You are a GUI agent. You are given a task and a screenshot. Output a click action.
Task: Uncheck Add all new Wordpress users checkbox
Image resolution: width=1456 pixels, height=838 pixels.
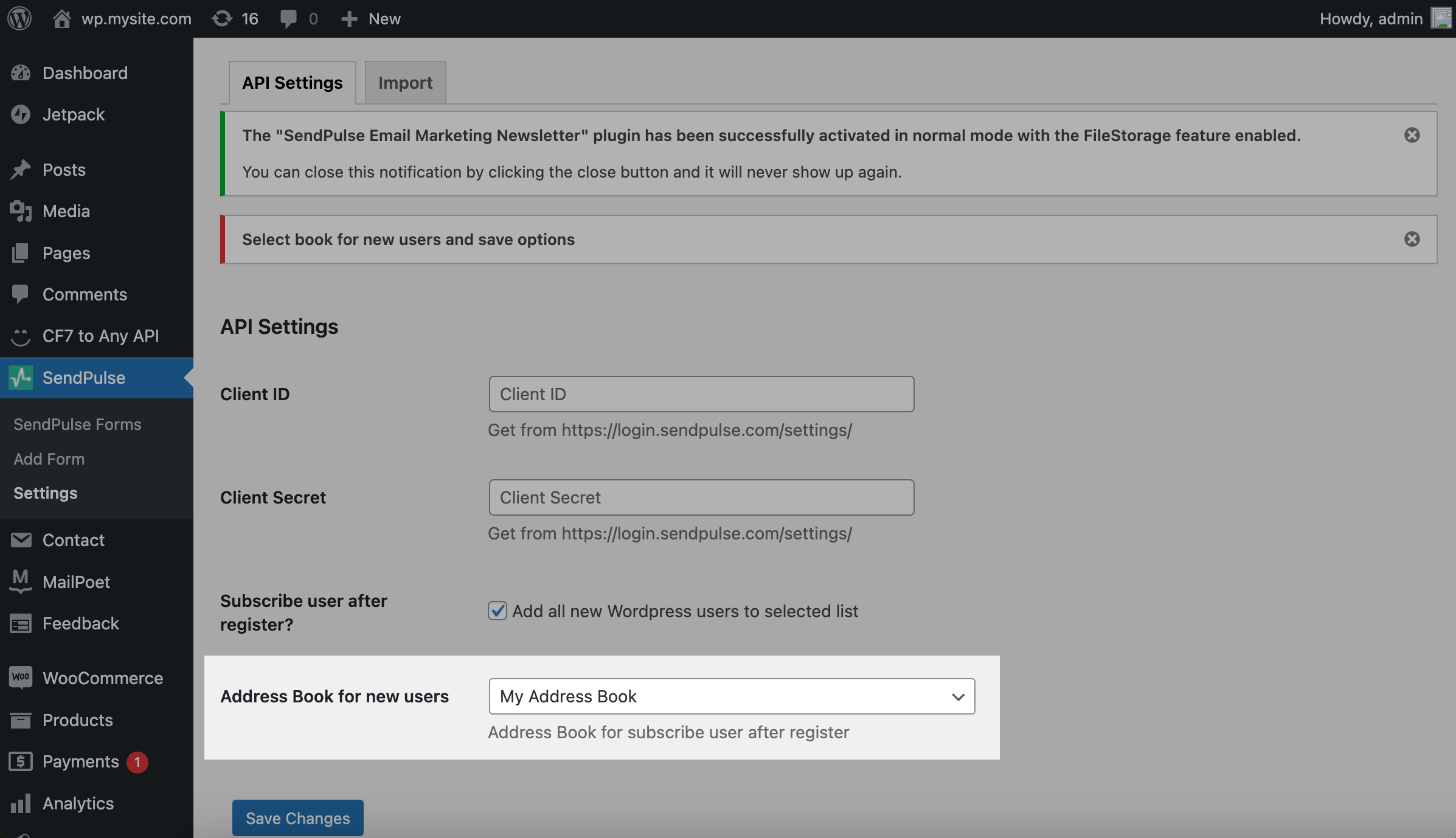click(497, 611)
